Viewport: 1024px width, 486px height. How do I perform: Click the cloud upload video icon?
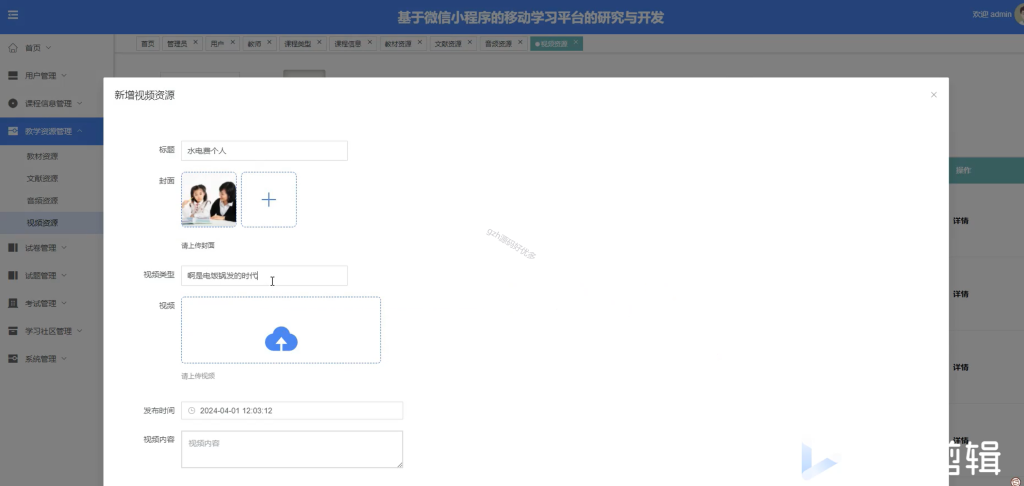pyautogui.click(x=281, y=339)
